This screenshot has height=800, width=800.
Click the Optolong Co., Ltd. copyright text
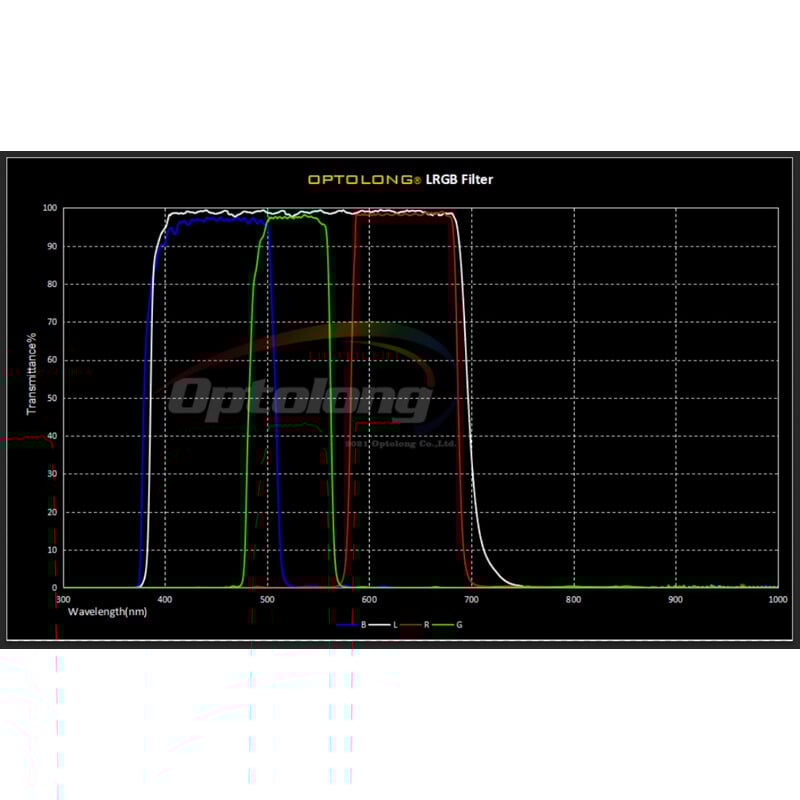400,442
